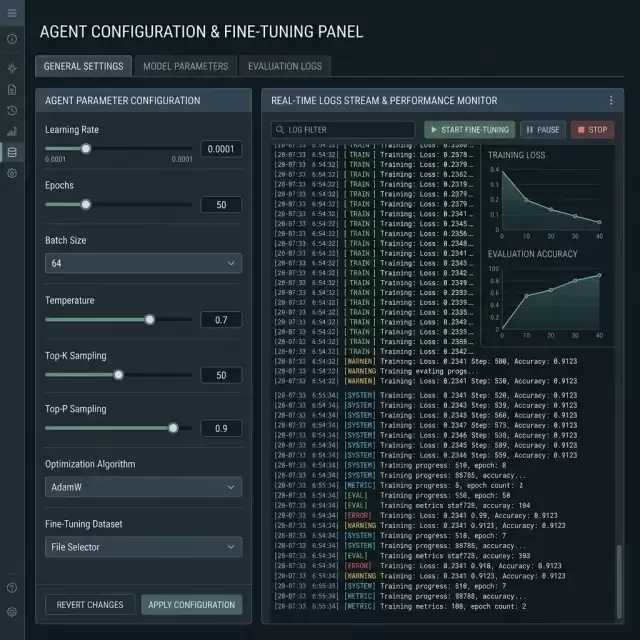This screenshot has width=640, height=640.
Task: Switch to the General Settings tab
Action: (x=83, y=66)
